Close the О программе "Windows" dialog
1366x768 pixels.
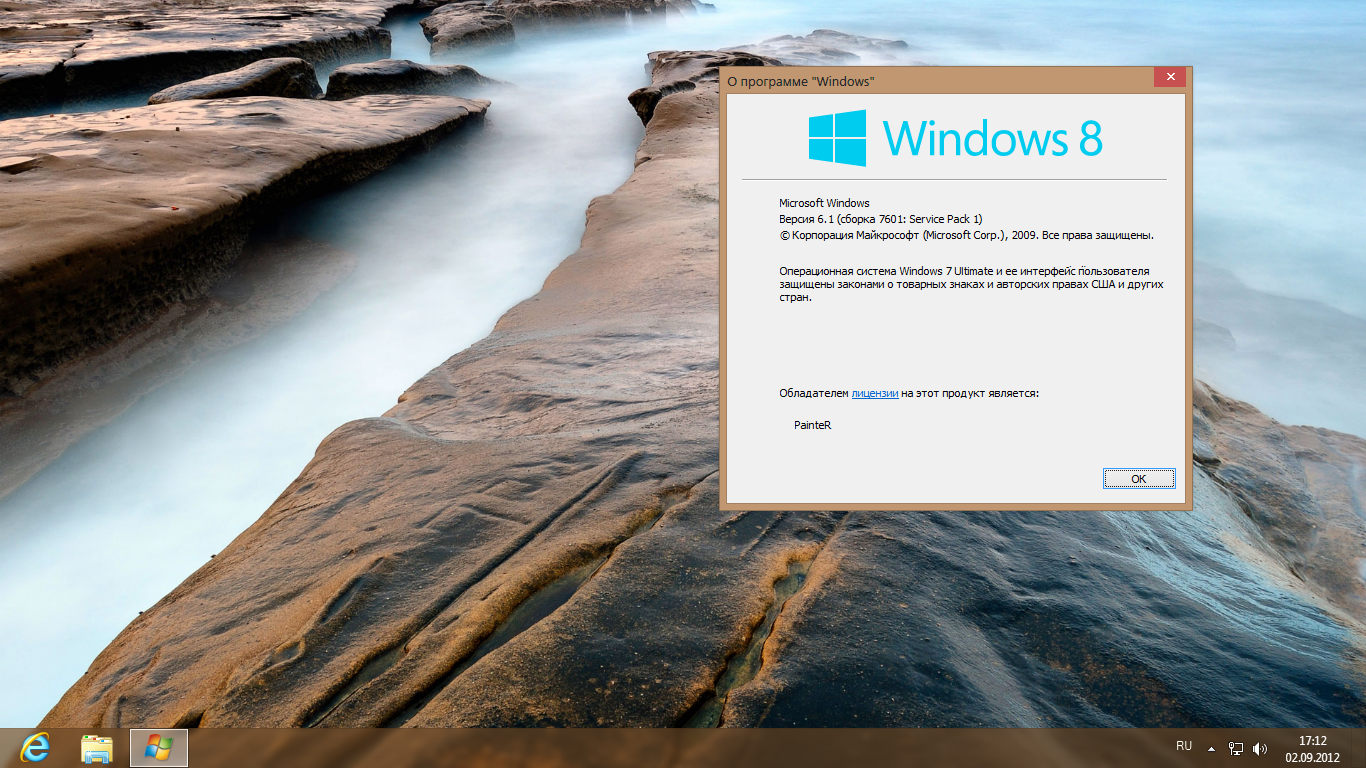point(1169,78)
